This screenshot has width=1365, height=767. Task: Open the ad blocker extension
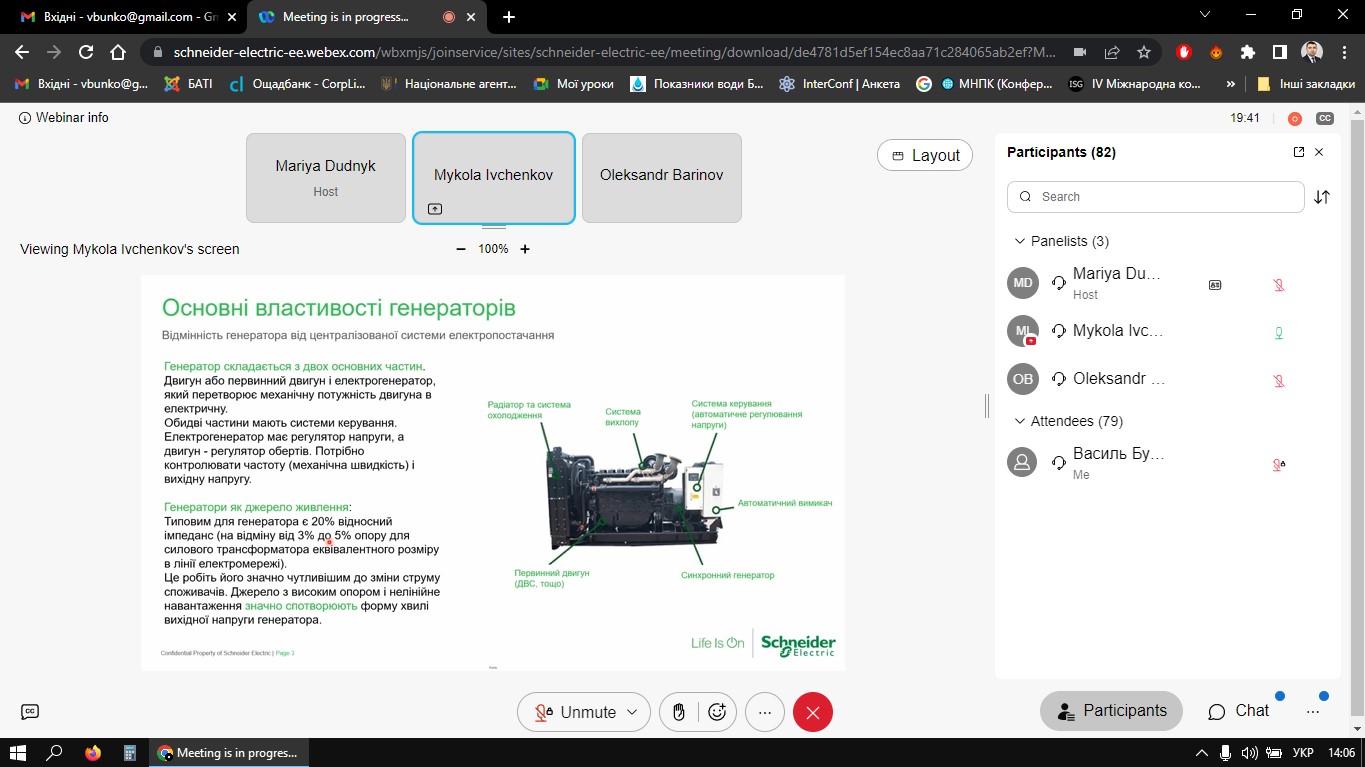coord(1185,52)
